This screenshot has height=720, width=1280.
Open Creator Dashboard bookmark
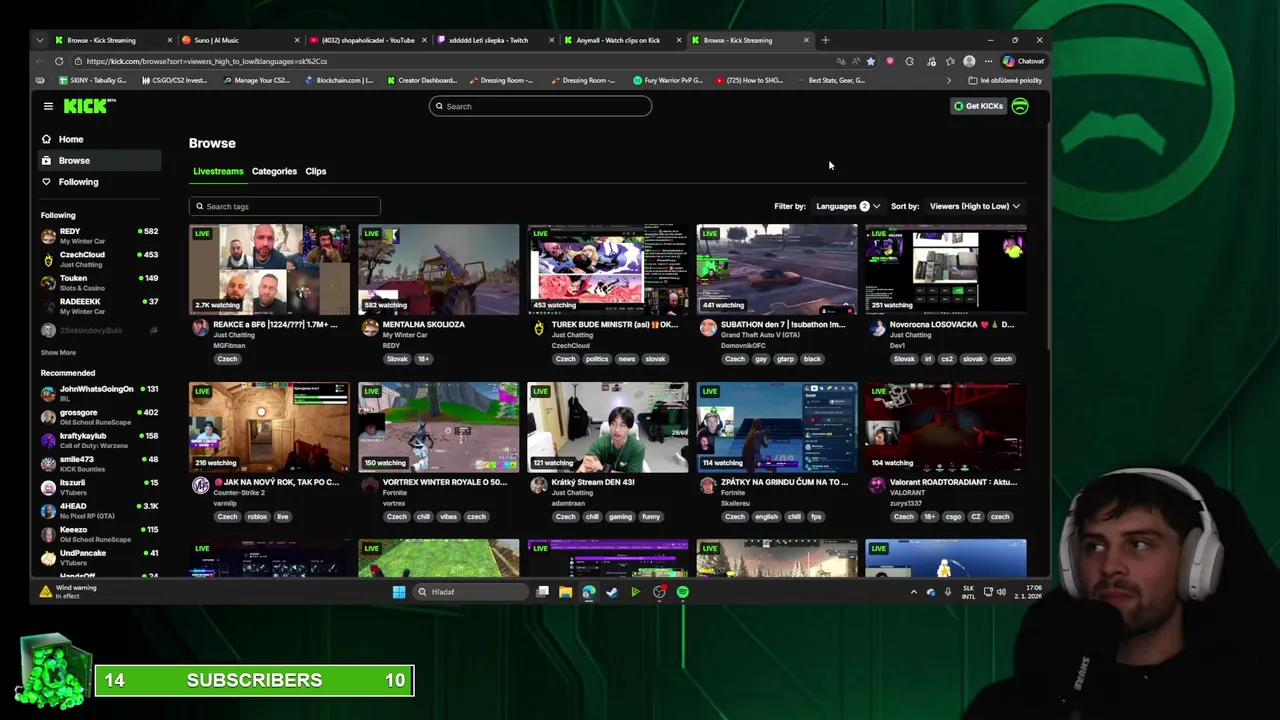(422, 80)
